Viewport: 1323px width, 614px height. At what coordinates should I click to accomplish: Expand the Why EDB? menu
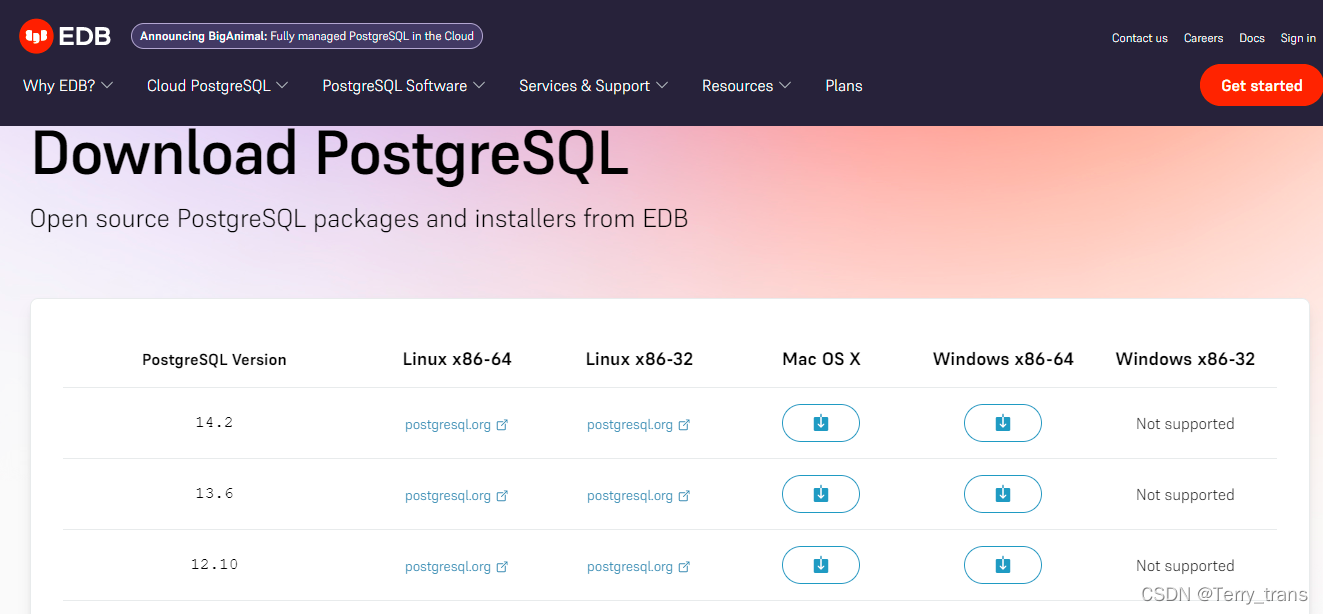pos(68,86)
